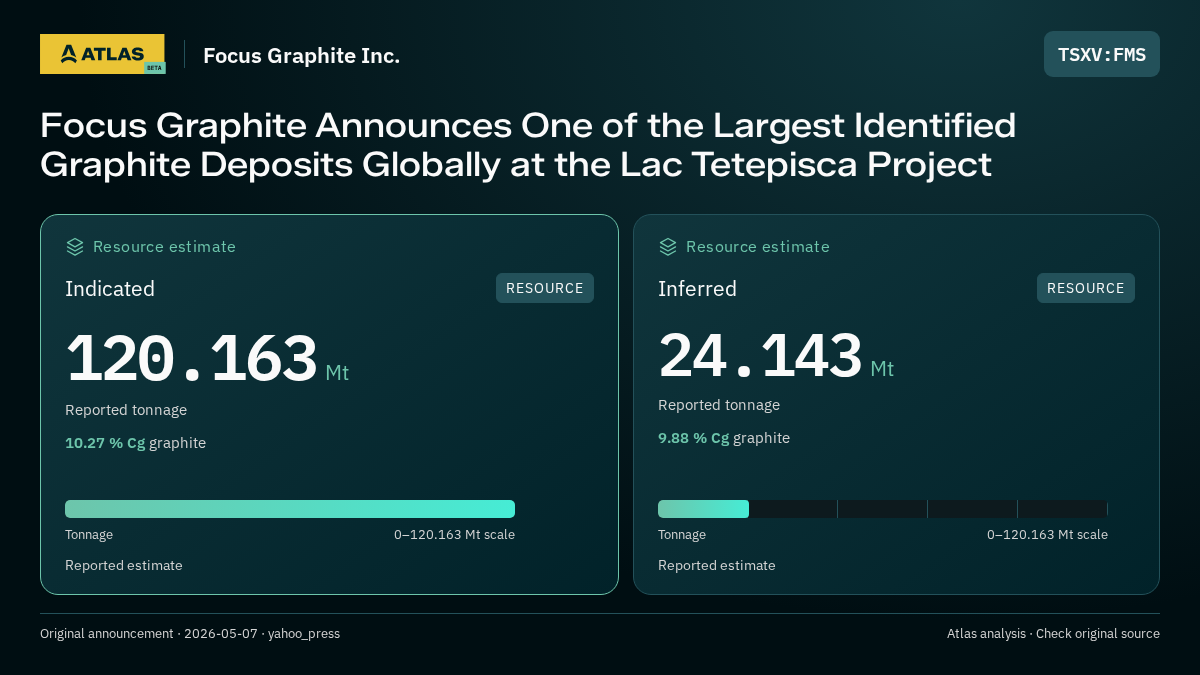This screenshot has width=1200, height=675.
Task: Click the RESOURCE tag on Inferred card
Action: coord(1086,288)
